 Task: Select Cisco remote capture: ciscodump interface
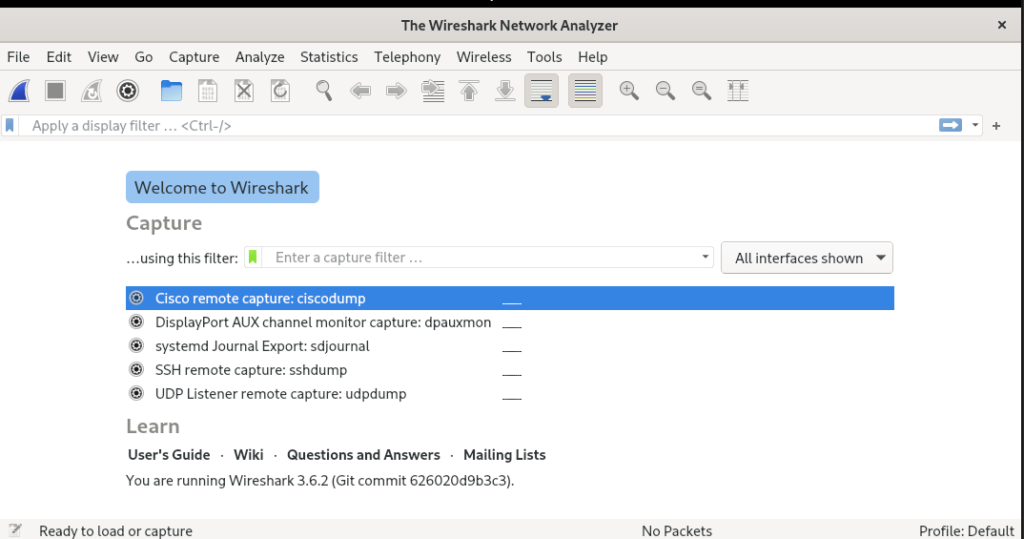point(509,298)
